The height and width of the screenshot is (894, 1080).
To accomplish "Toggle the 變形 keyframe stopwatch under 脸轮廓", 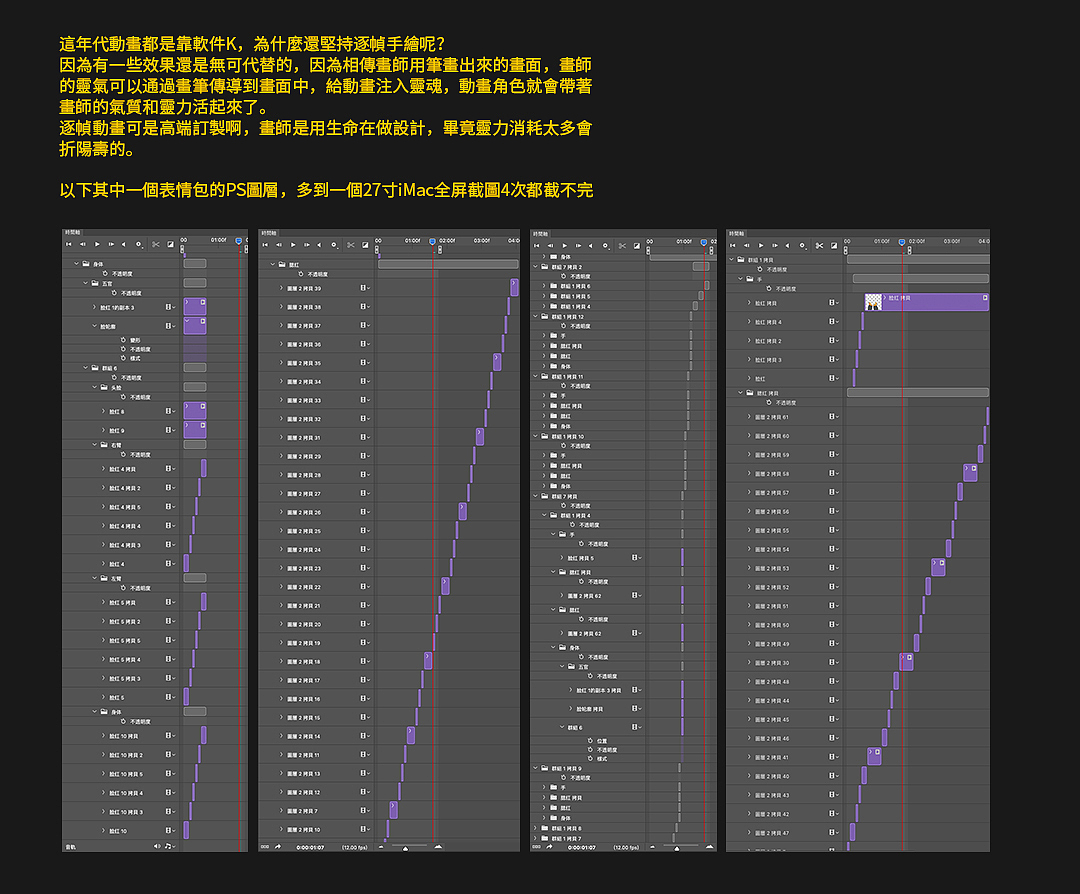I will [x=124, y=340].
